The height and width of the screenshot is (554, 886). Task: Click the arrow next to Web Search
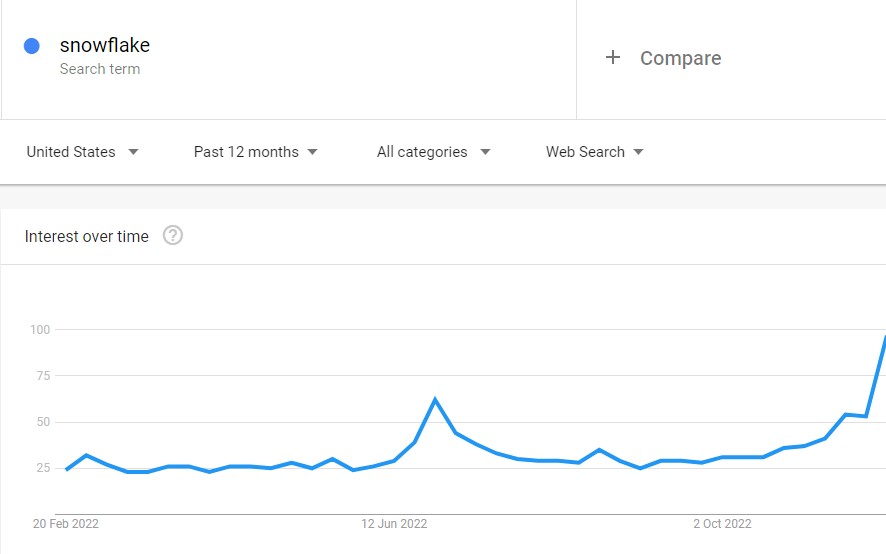tap(639, 152)
